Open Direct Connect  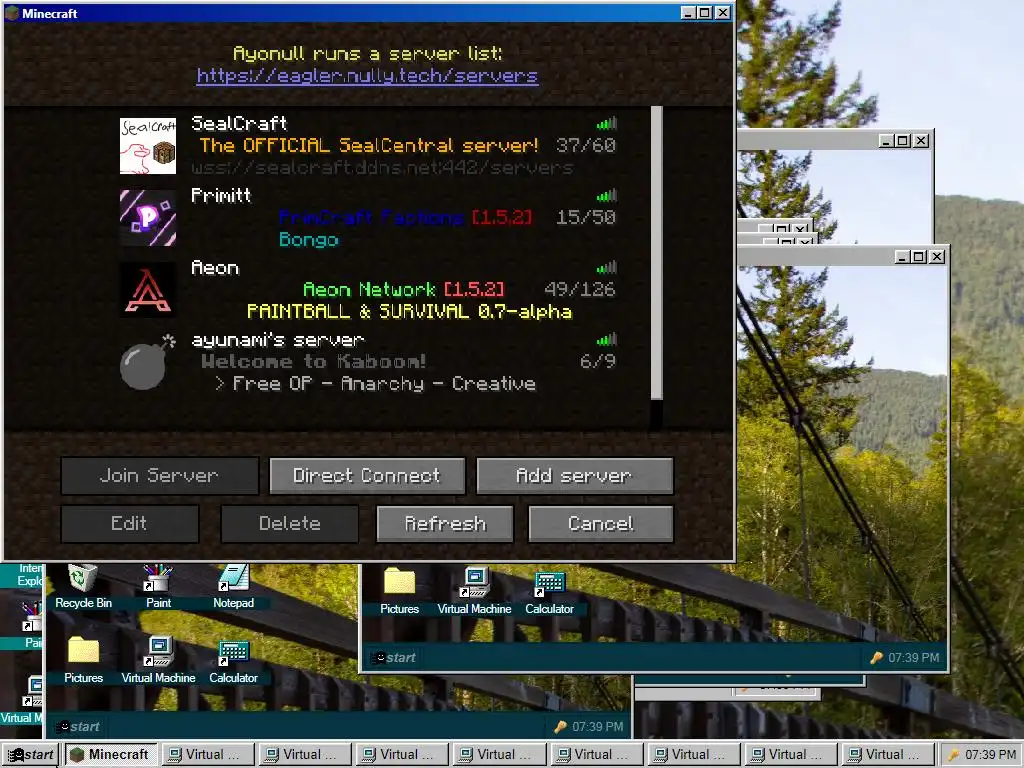(367, 475)
